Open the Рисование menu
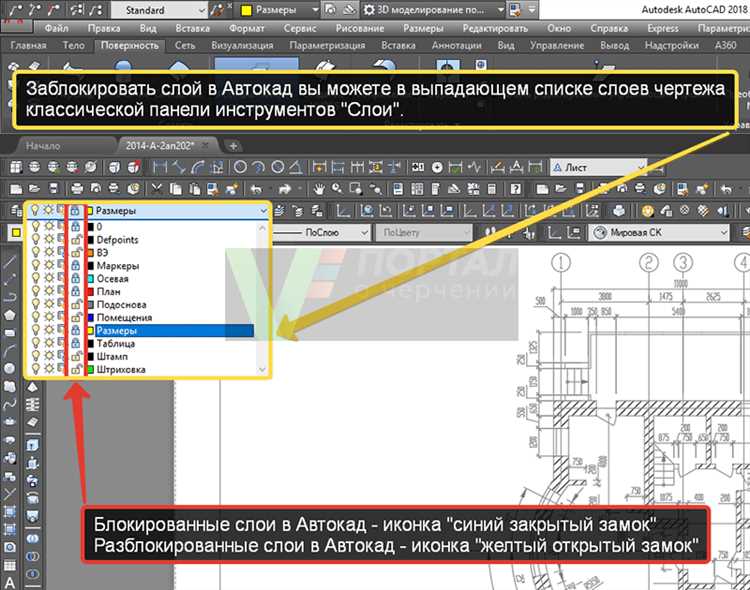The image size is (750, 590). (x=360, y=28)
